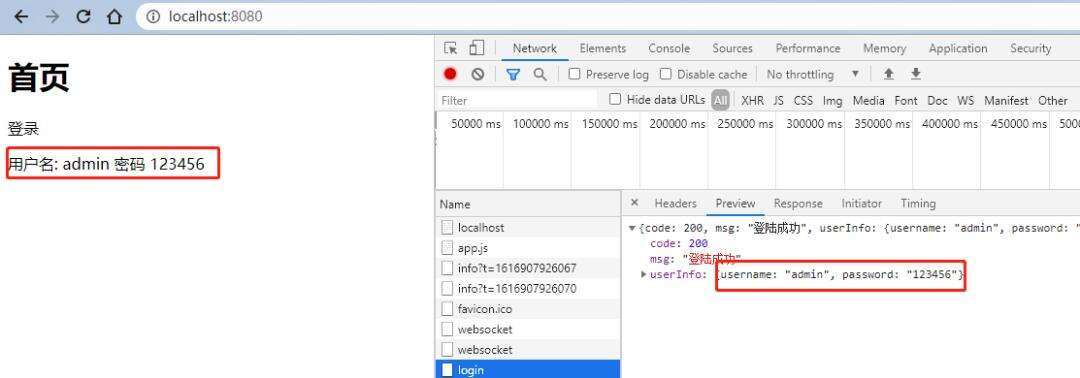Open the Headers detail tab

[675, 203]
